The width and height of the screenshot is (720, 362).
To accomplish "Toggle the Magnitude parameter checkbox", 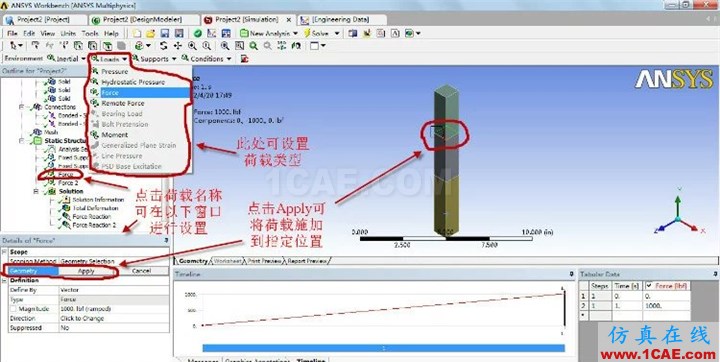I will pyautogui.click(x=14, y=309).
